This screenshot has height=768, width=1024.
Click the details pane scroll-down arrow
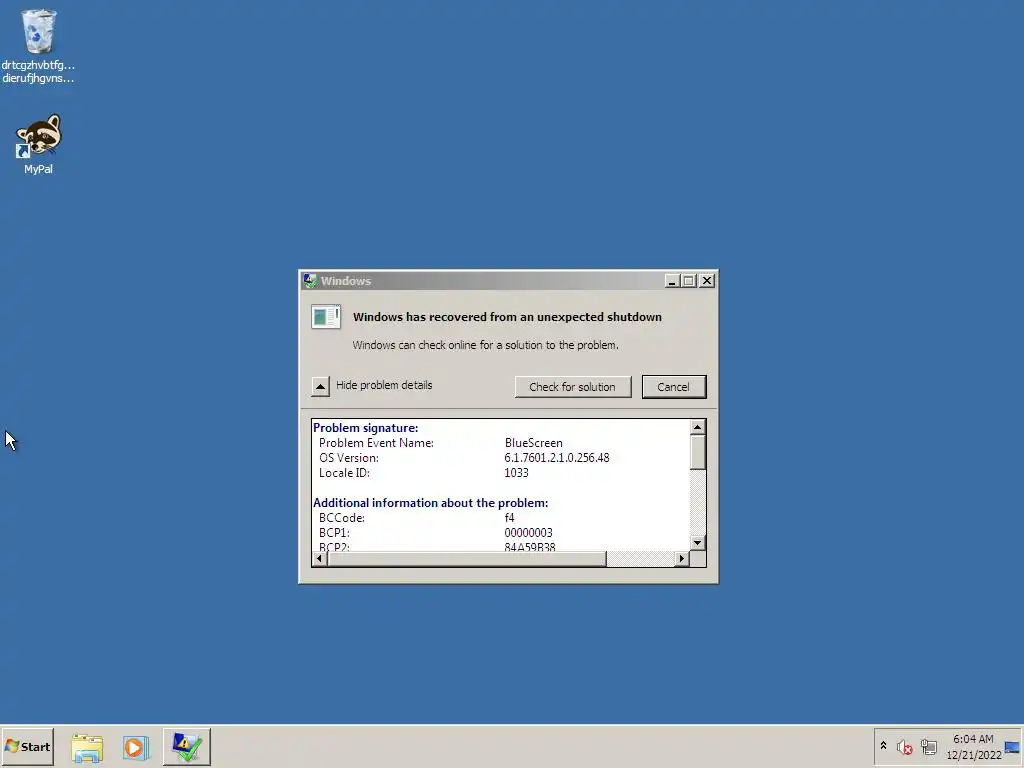697,543
